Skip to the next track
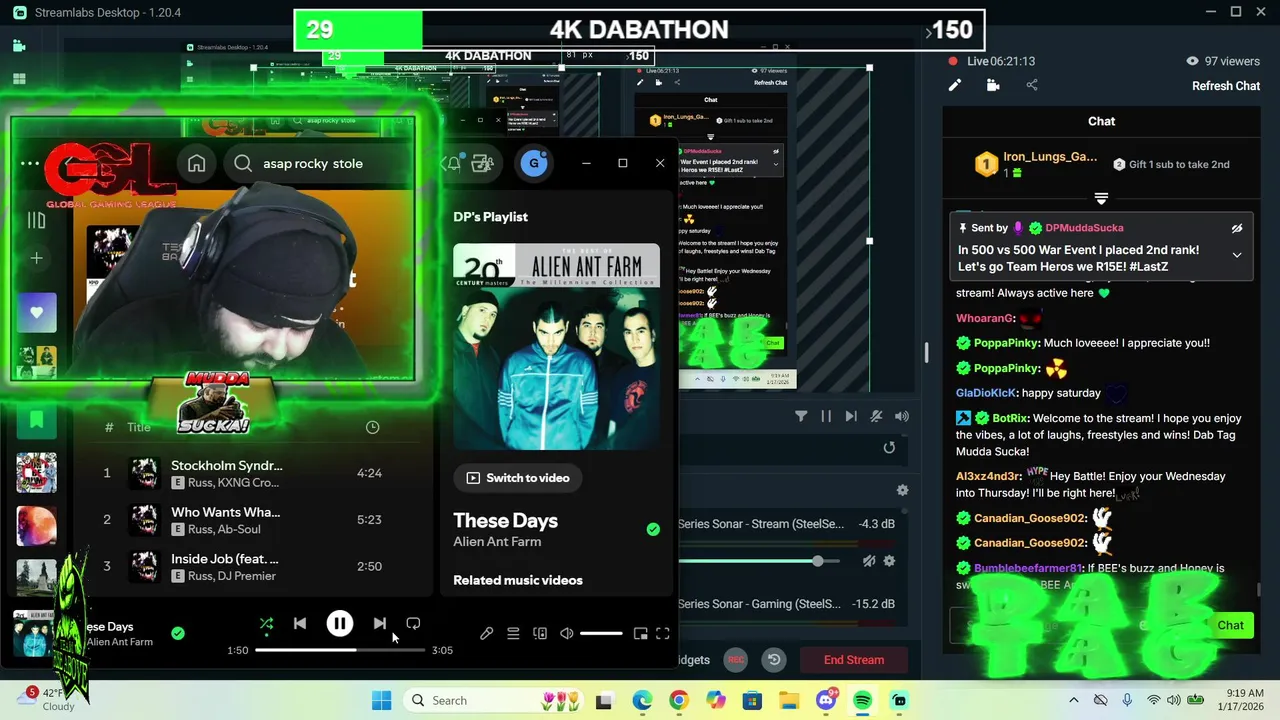This screenshot has height=720, width=1280. (380, 623)
